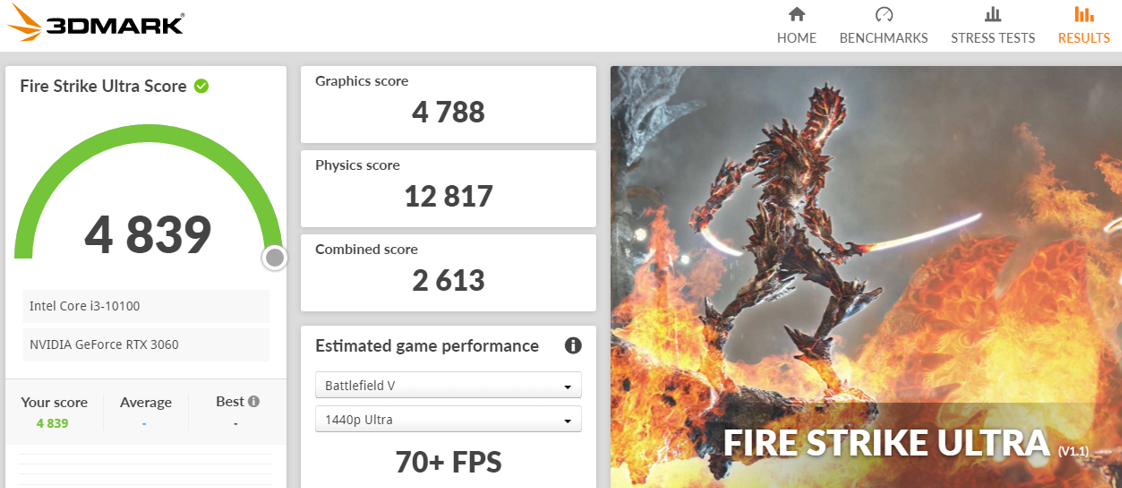Click the green validated checkmark icon
This screenshot has height=488, width=1122.
tap(202, 87)
